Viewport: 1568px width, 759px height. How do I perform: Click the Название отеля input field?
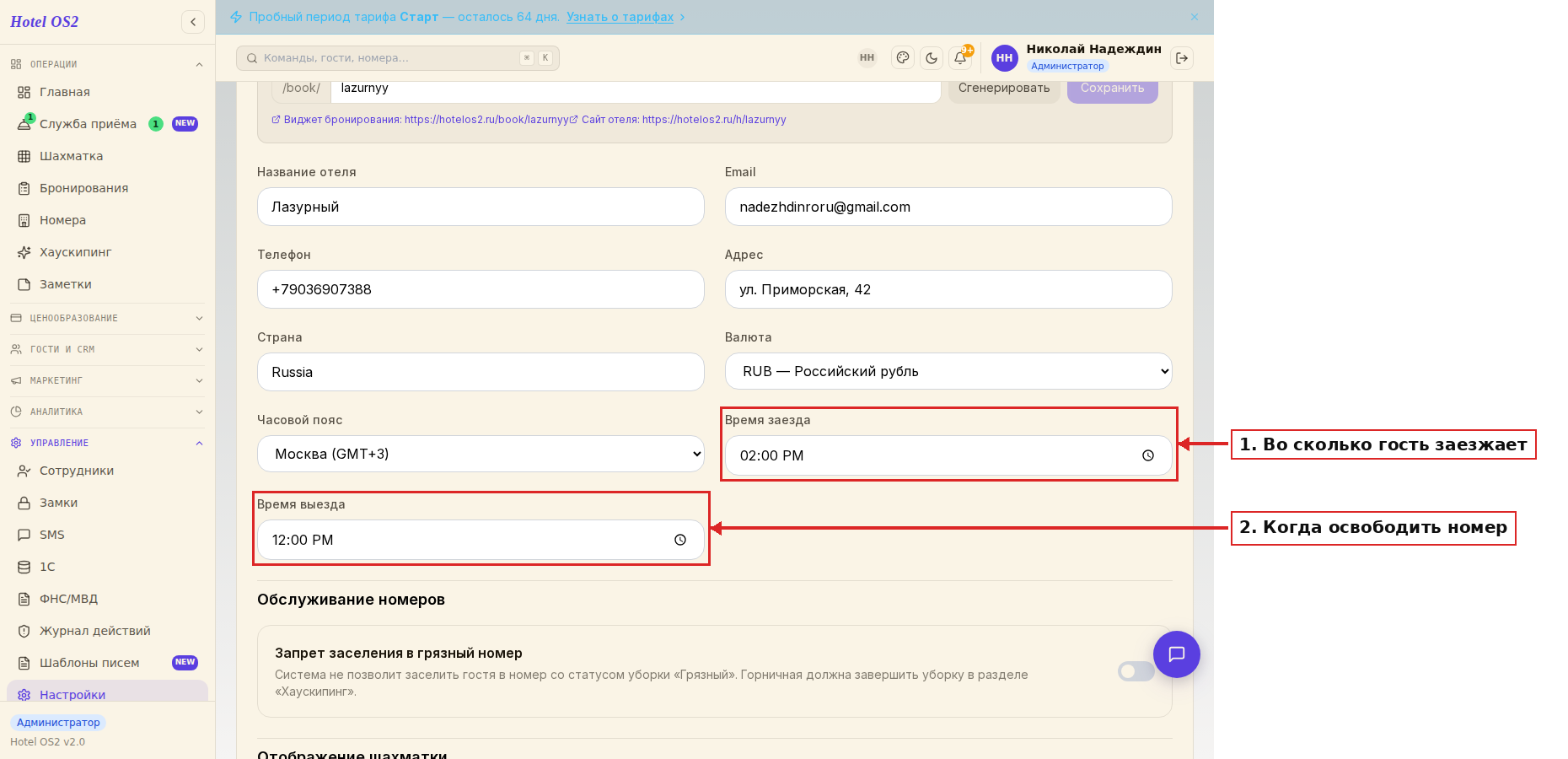pyautogui.click(x=481, y=207)
